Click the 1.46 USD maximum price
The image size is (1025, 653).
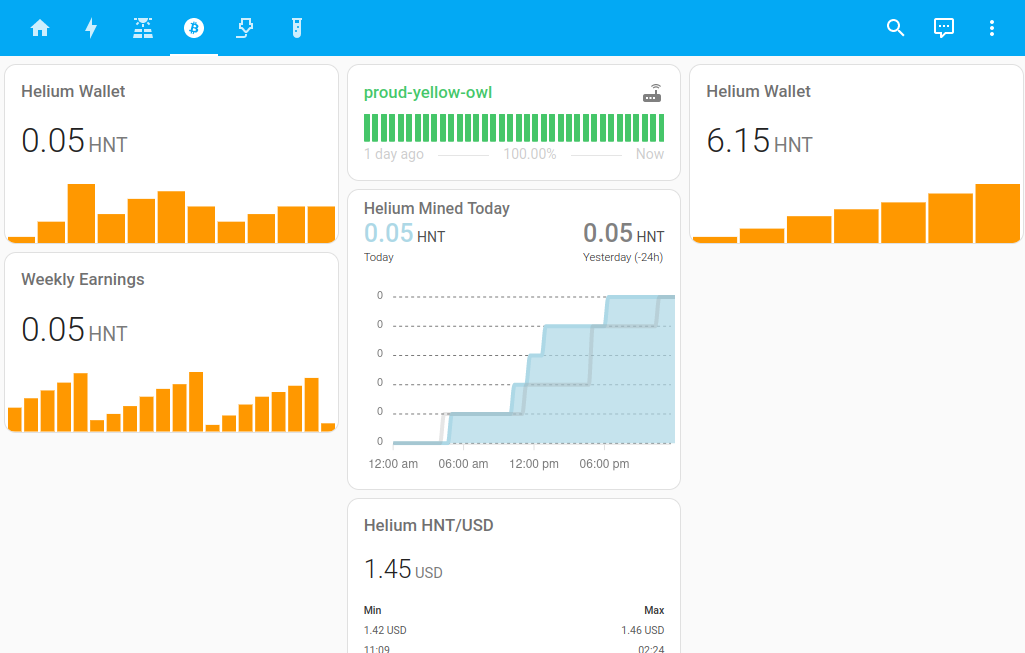point(643,631)
